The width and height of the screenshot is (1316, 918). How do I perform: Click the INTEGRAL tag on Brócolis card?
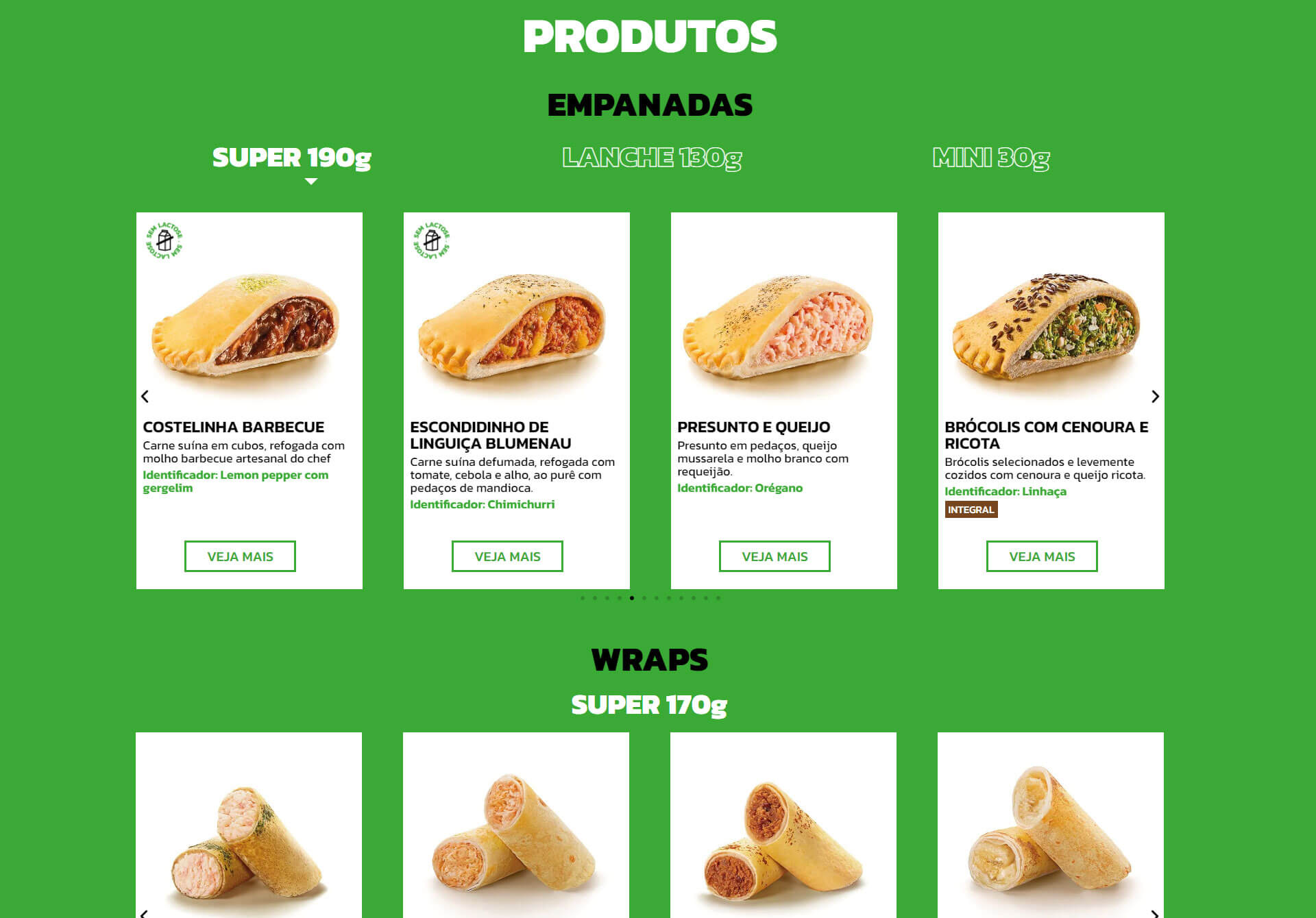(x=971, y=510)
